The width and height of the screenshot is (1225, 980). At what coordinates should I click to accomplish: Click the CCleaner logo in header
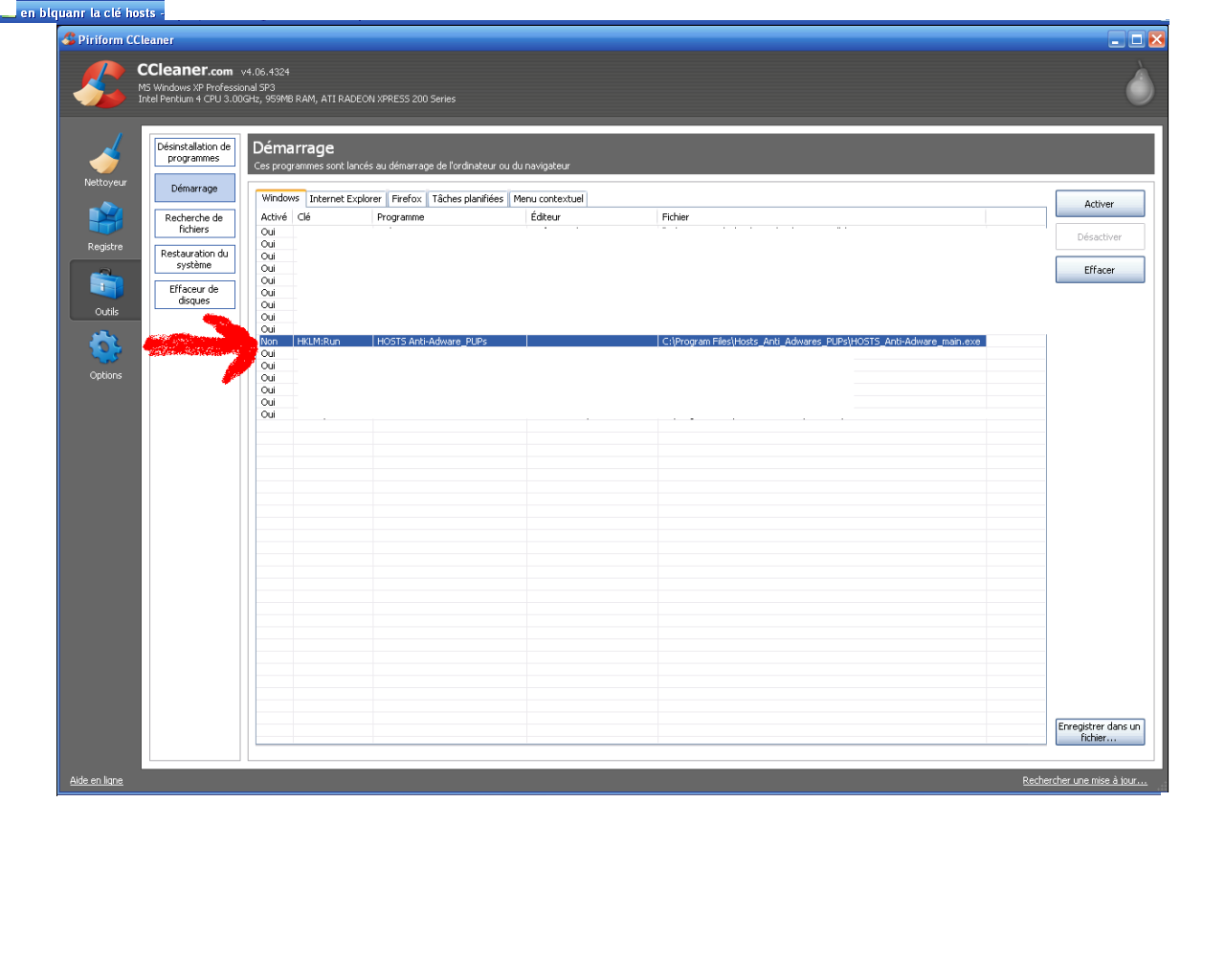pos(100,84)
